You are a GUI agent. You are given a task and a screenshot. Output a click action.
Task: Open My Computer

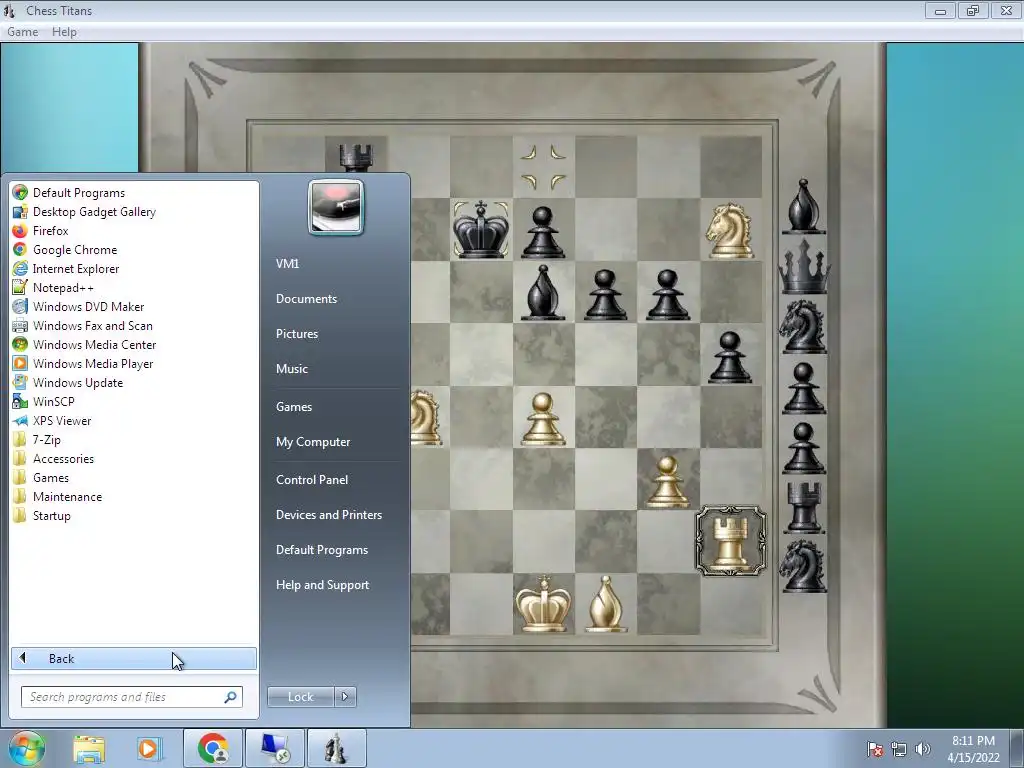(x=313, y=442)
